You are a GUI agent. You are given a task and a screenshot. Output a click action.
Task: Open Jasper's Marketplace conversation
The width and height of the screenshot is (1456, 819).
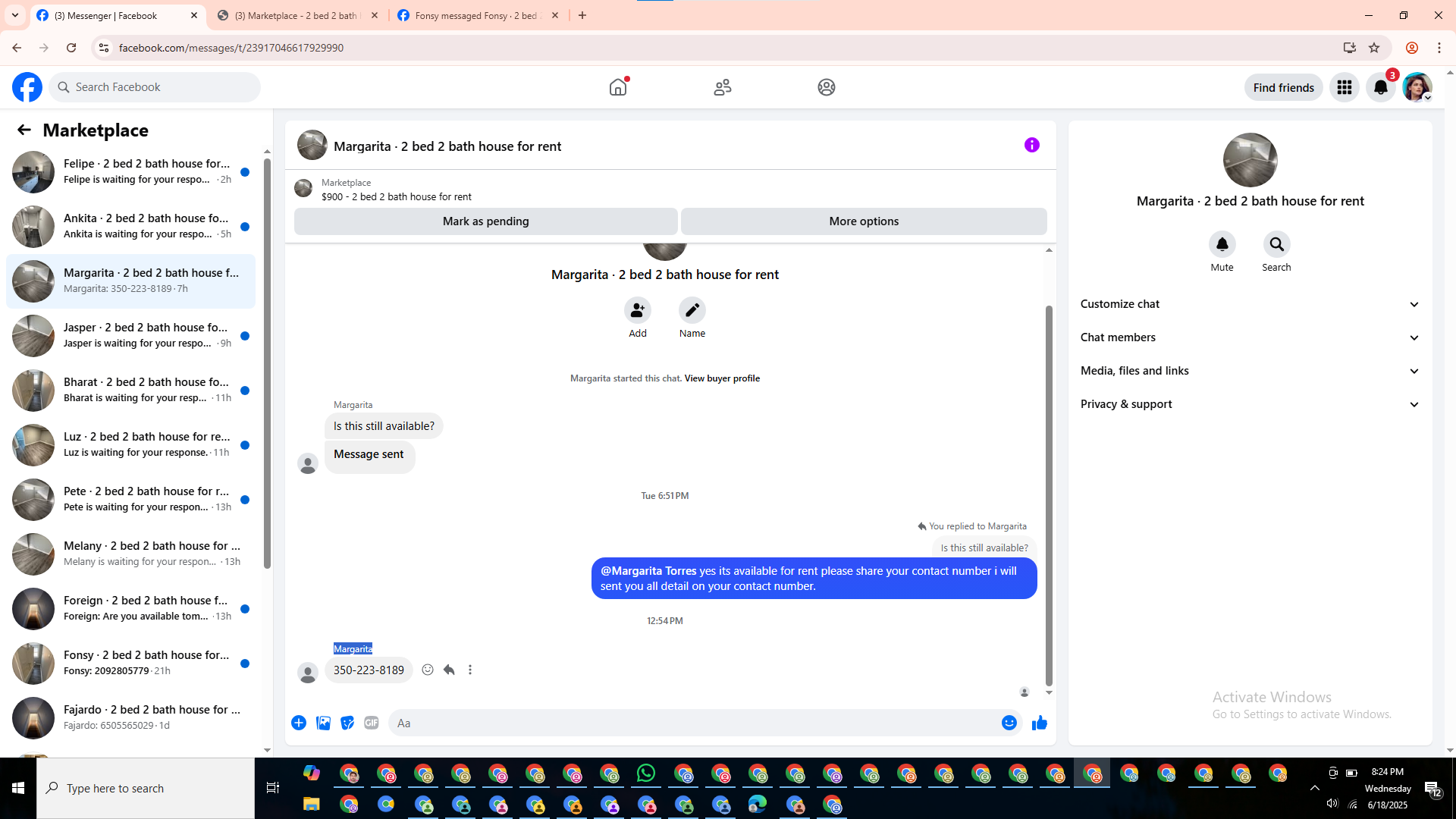[x=130, y=336]
